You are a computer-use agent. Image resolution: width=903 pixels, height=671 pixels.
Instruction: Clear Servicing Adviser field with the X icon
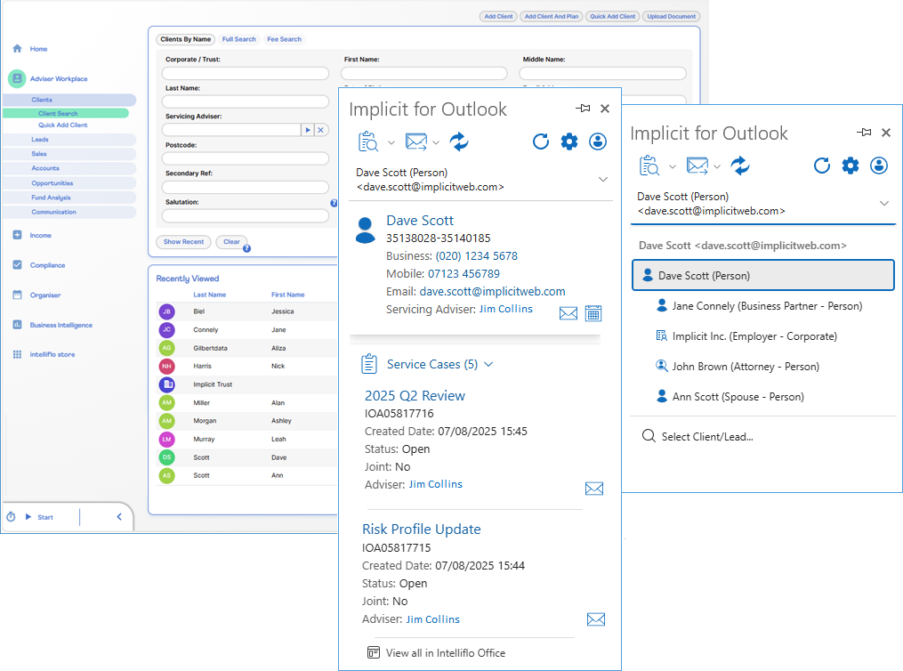click(x=320, y=130)
